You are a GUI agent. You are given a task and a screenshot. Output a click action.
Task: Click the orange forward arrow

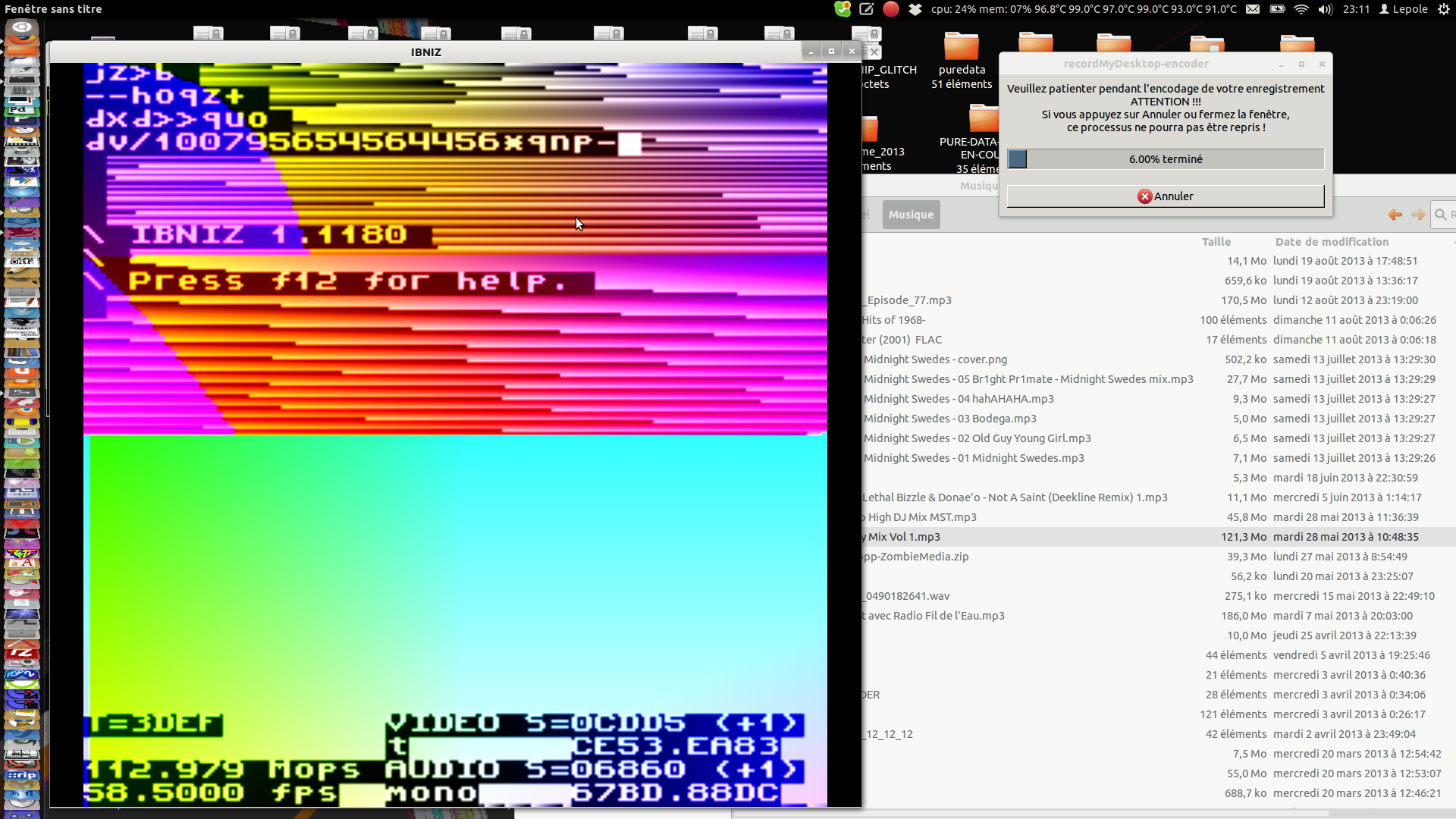(1417, 215)
